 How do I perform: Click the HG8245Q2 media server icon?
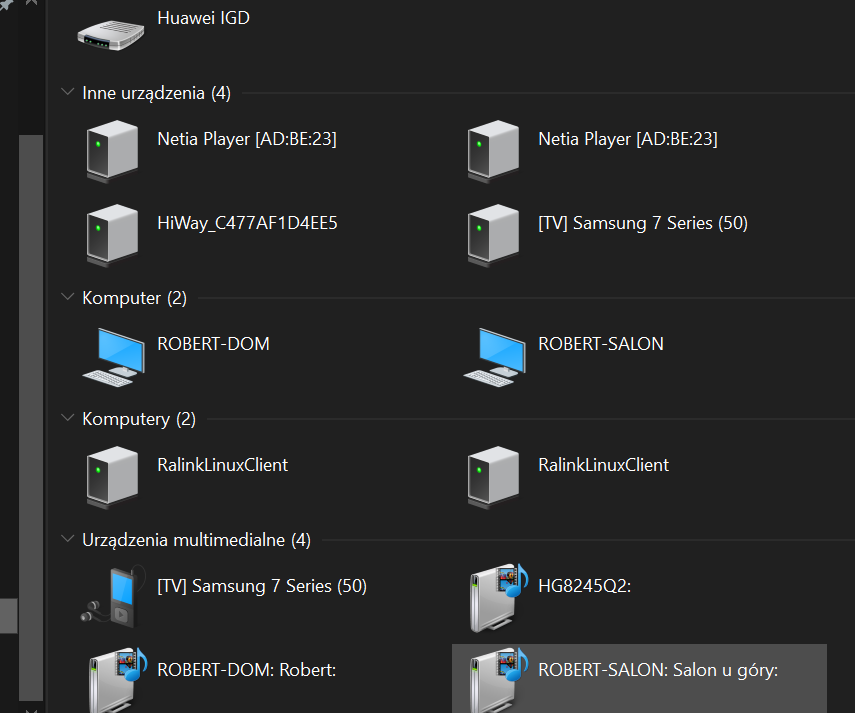[x=499, y=597]
